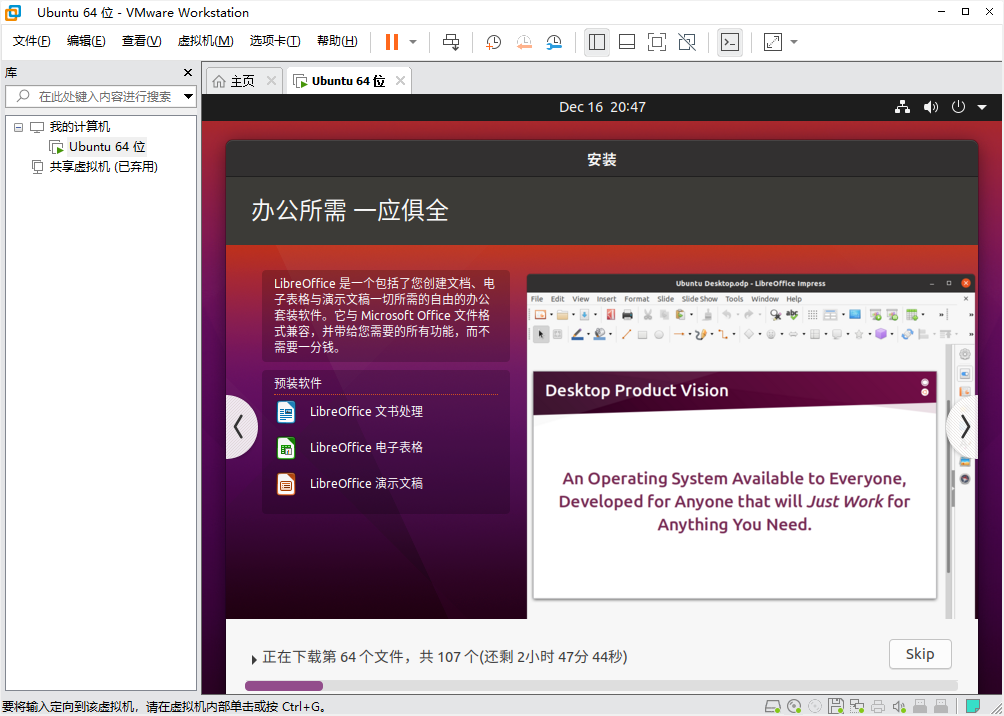This screenshot has width=1004, height=716.
Task: Close the 库 library panel
Action: pos(188,72)
